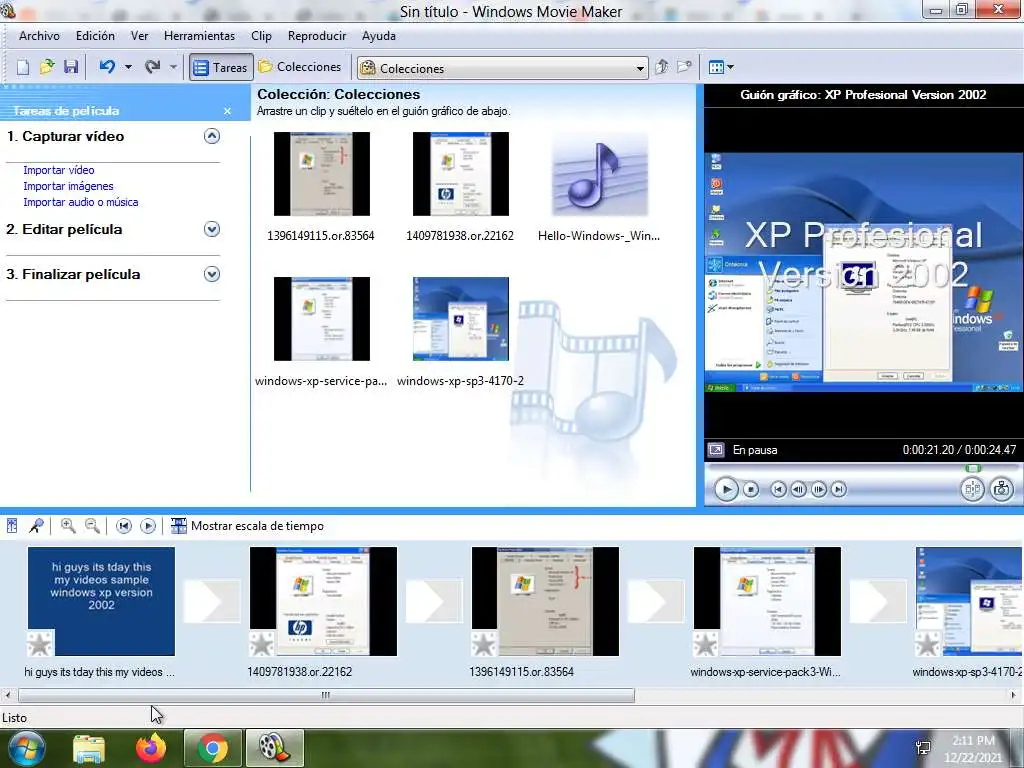Open the Herramientas menu

pyautogui.click(x=199, y=36)
